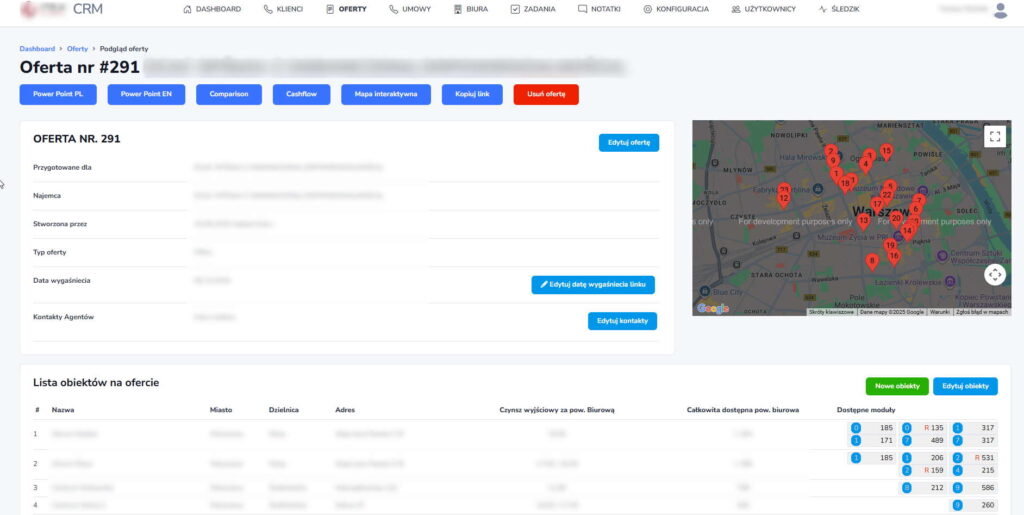Open the Dashboard menu item
Viewport: 1024px width, 515px height.
point(212,9)
